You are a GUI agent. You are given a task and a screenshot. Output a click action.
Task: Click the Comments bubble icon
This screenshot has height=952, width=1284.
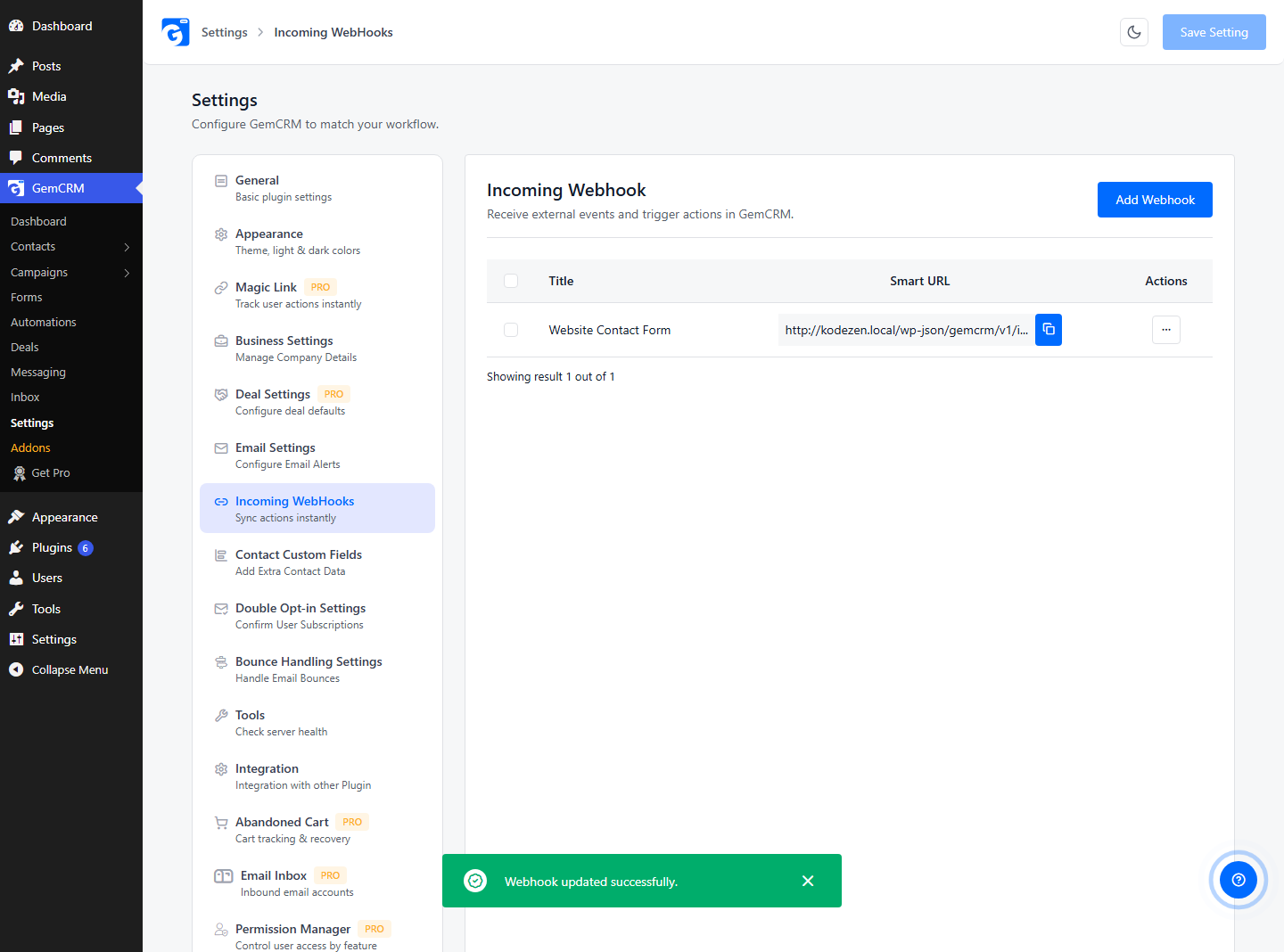[x=16, y=158]
